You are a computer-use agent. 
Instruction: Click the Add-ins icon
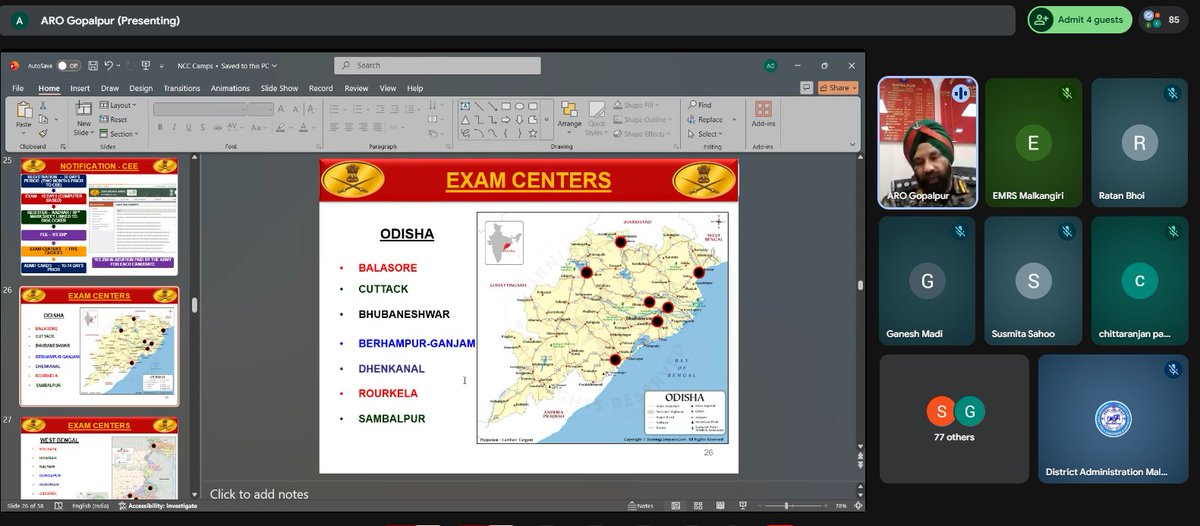pos(763,109)
